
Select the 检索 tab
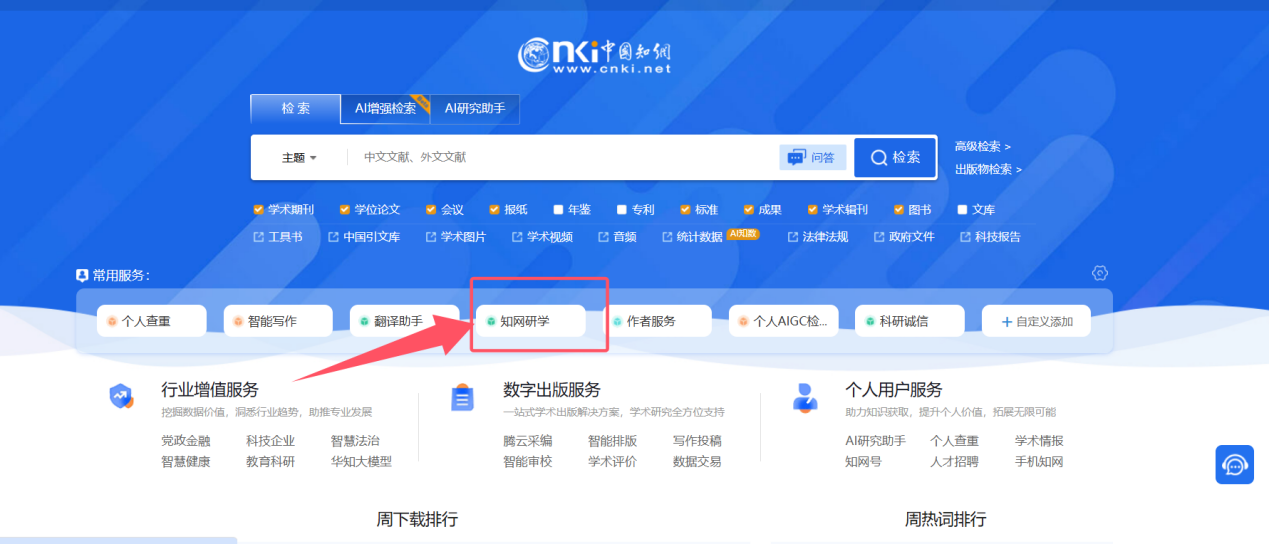295,109
